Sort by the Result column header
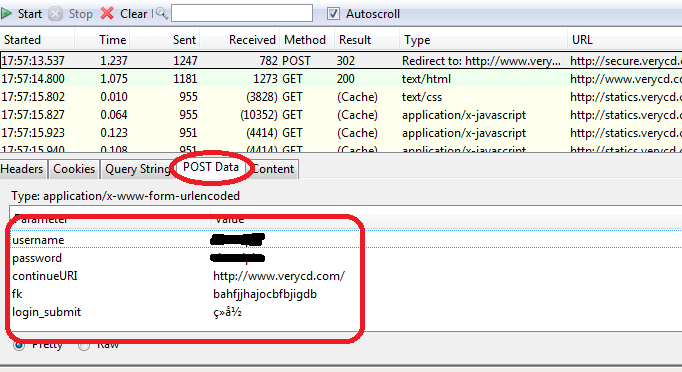682x372 pixels. [367, 40]
